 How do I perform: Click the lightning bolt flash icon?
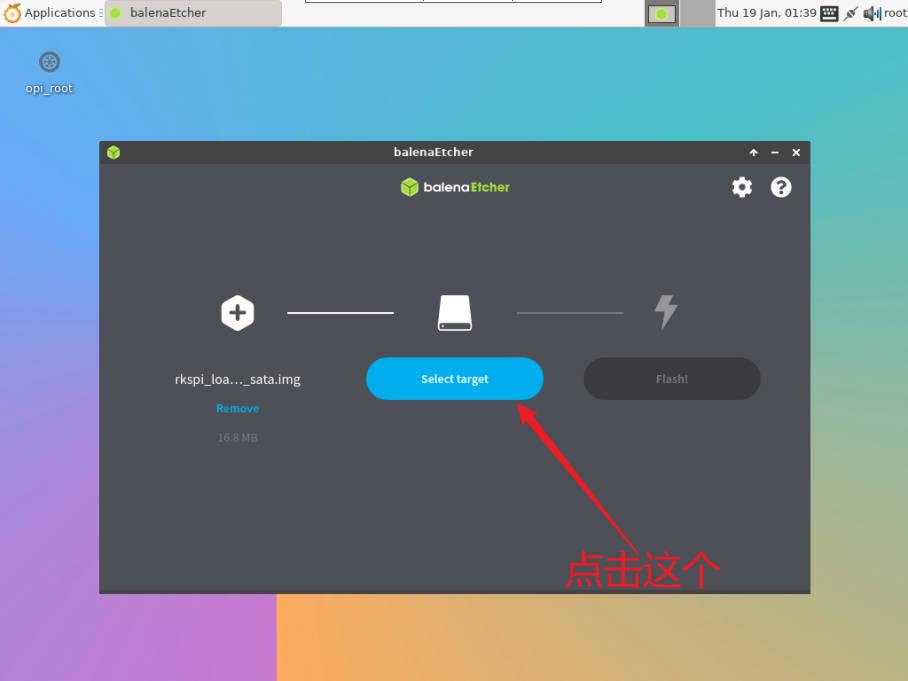pyautogui.click(x=666, y=312)
